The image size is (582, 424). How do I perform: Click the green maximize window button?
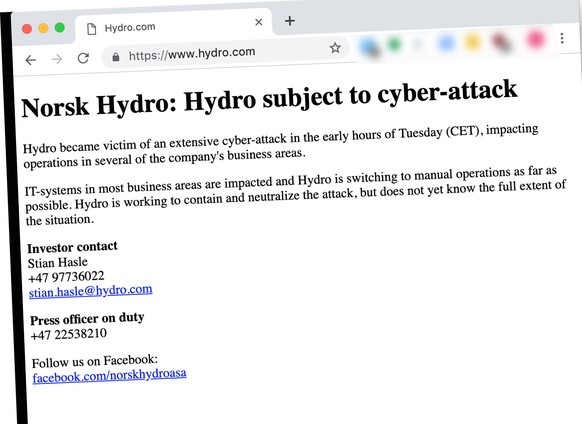click(60, 27)
